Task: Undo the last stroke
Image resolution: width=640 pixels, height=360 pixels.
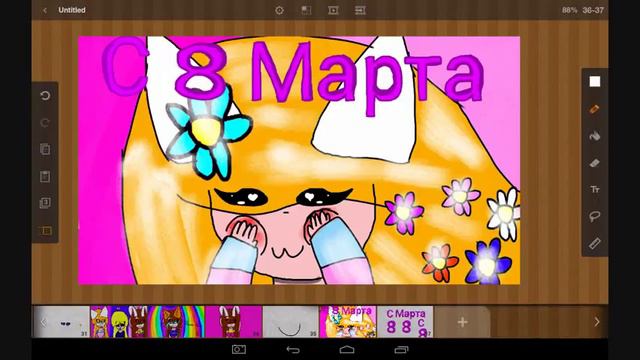Action: tap(45, 96)
